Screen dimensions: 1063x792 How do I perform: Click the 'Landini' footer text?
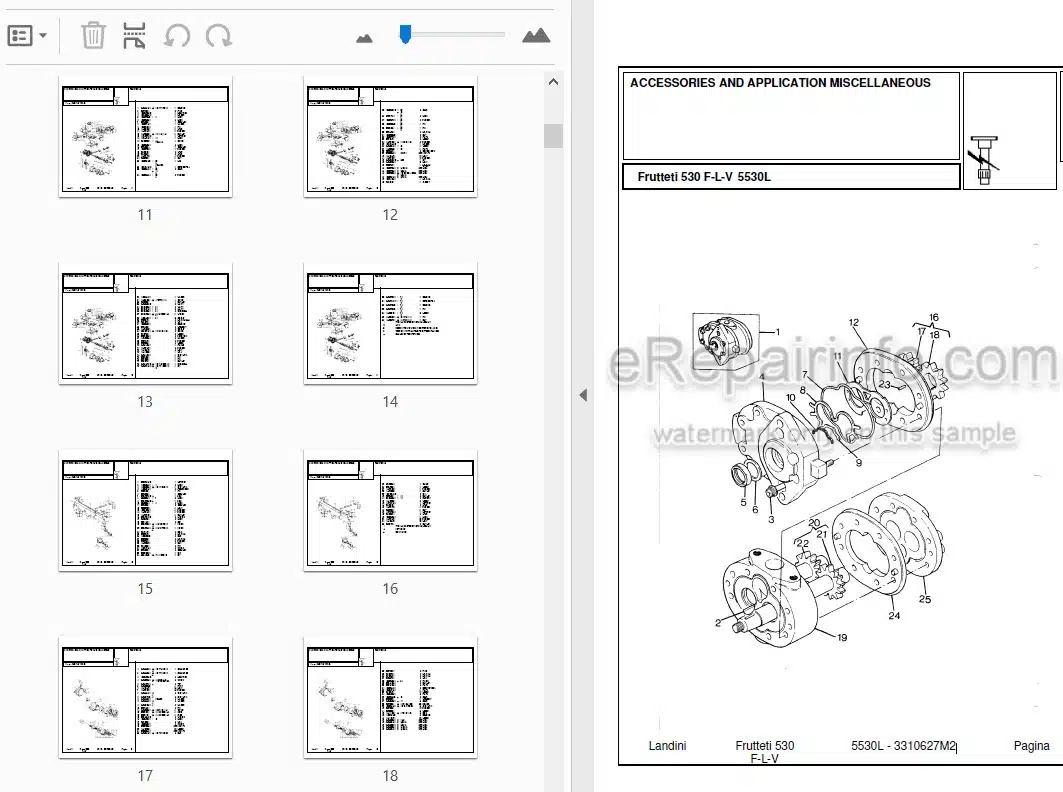(x=667, y=746)
